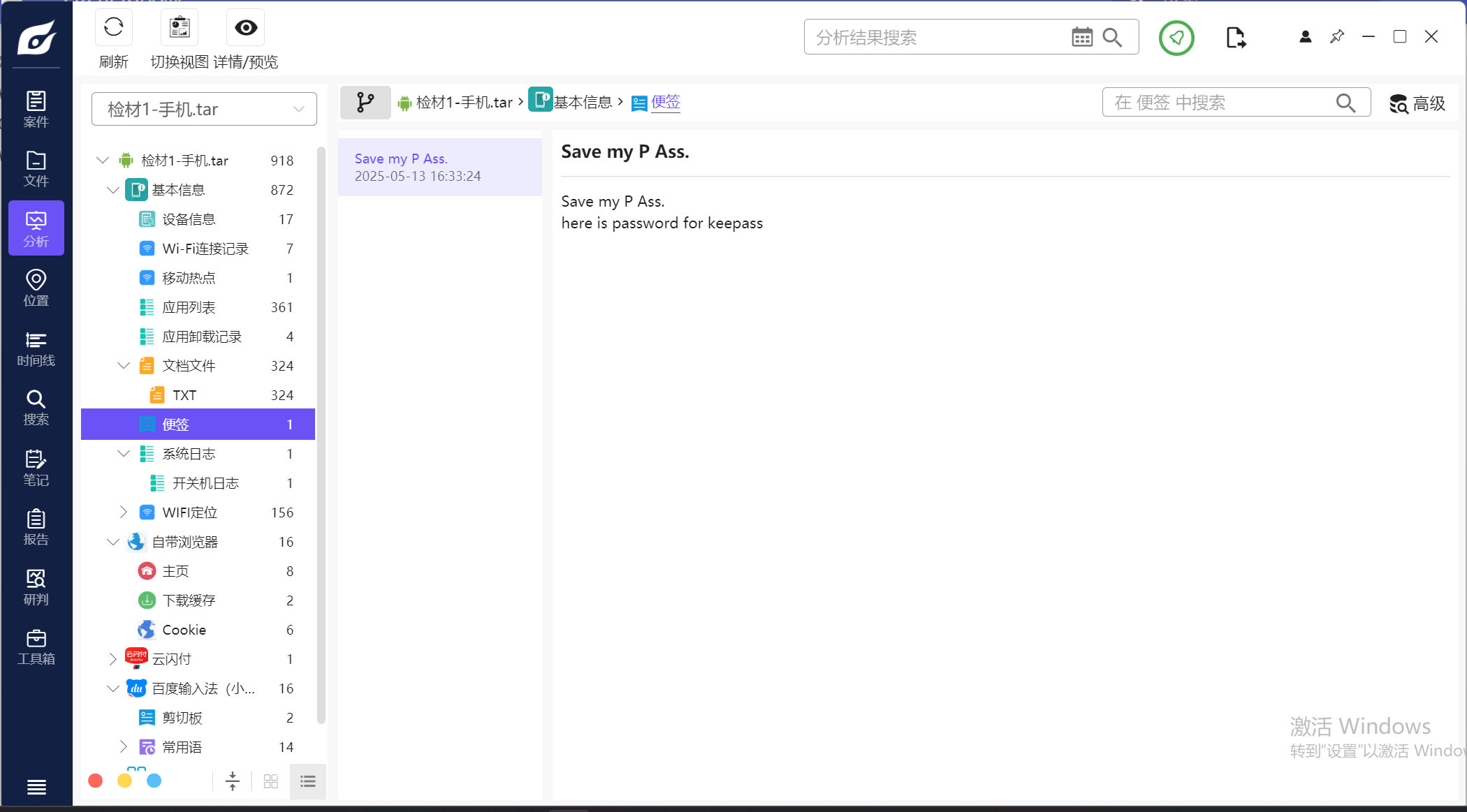Select the 应用列表 tree item

pyautogui.click(x=189, y=307)
